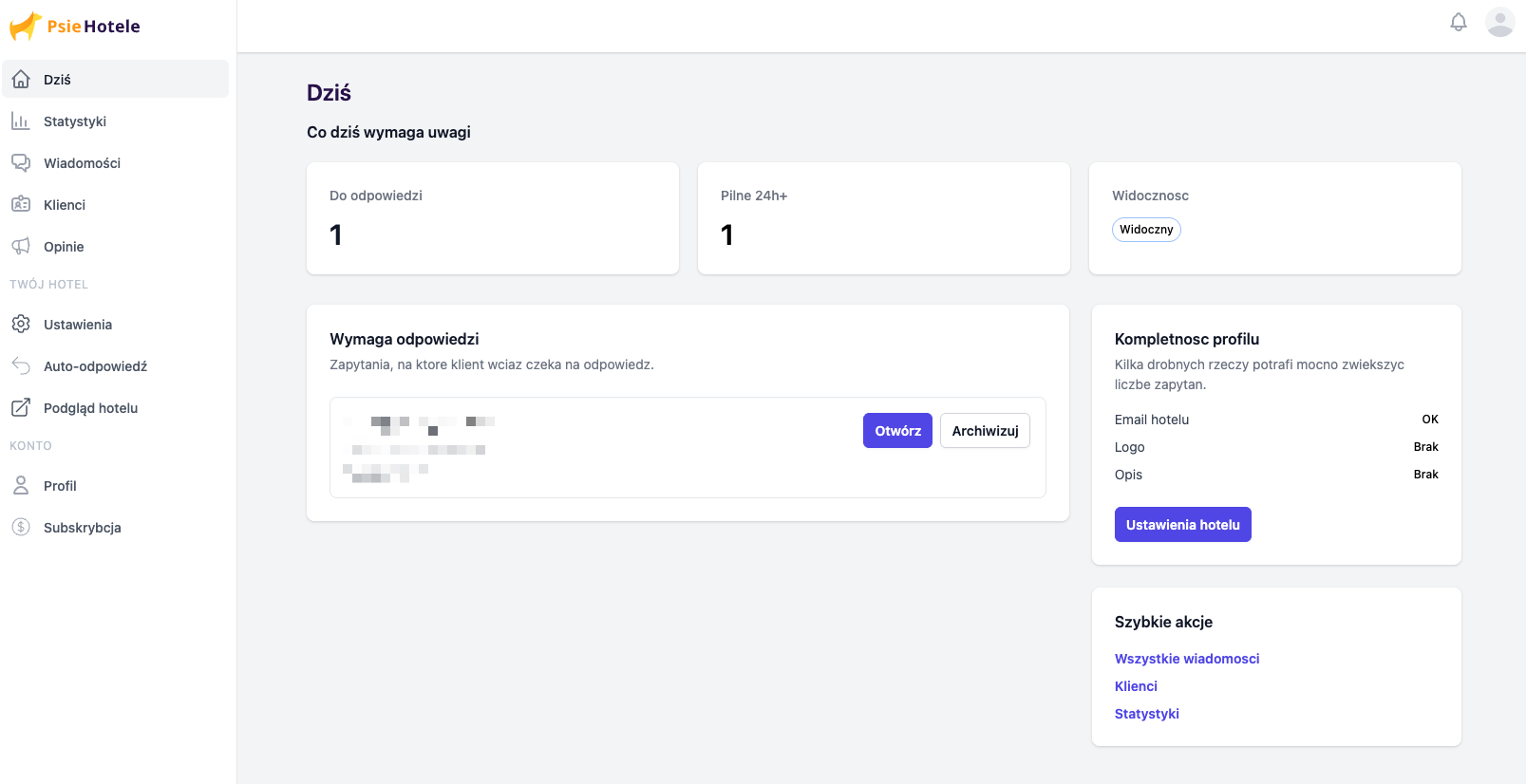Viewport: 1526px width, 784px height.
Task: Click the Widoczny visibility badge
Action: 1146,230
